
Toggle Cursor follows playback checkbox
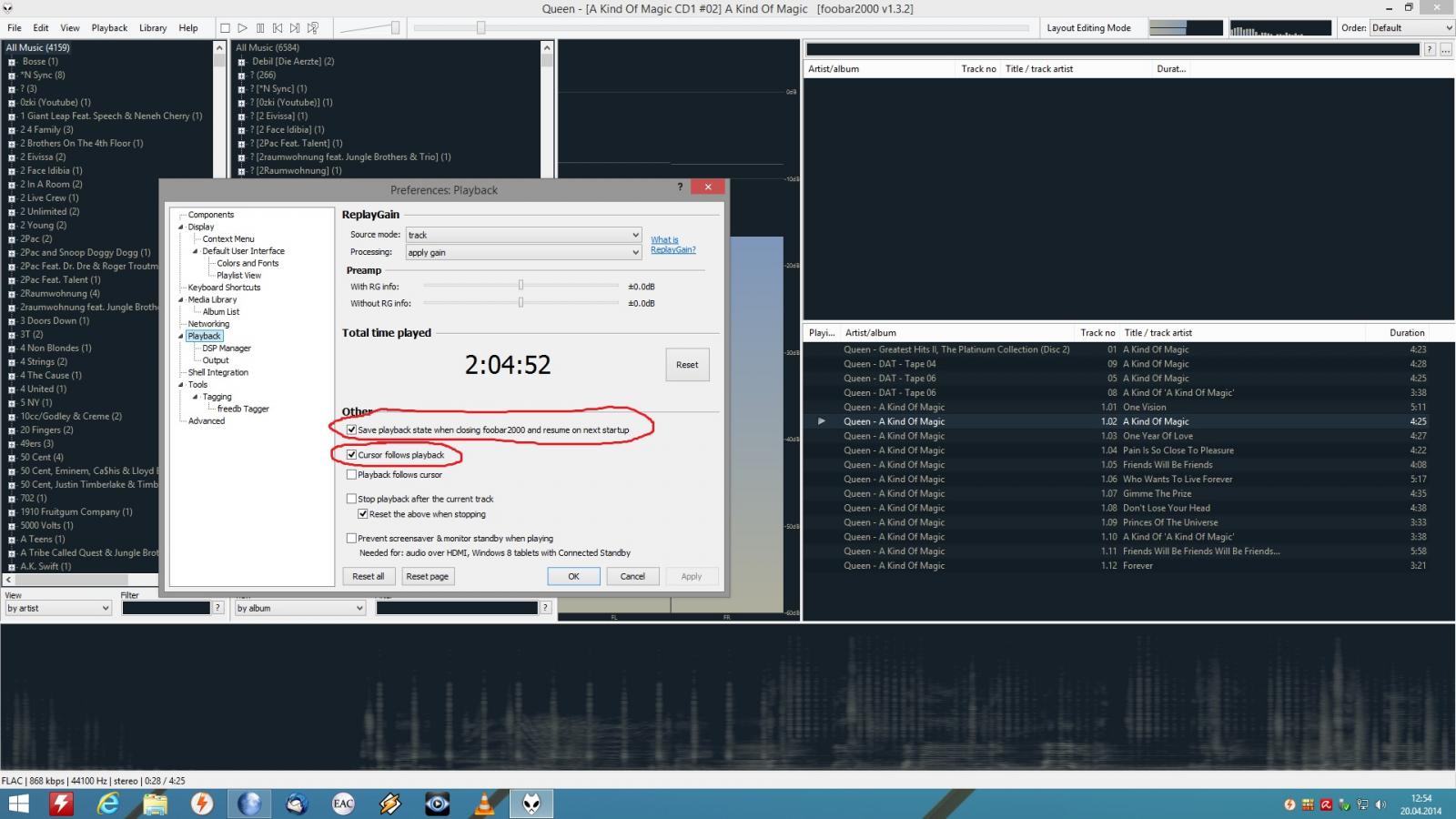(x=351, y=455)
